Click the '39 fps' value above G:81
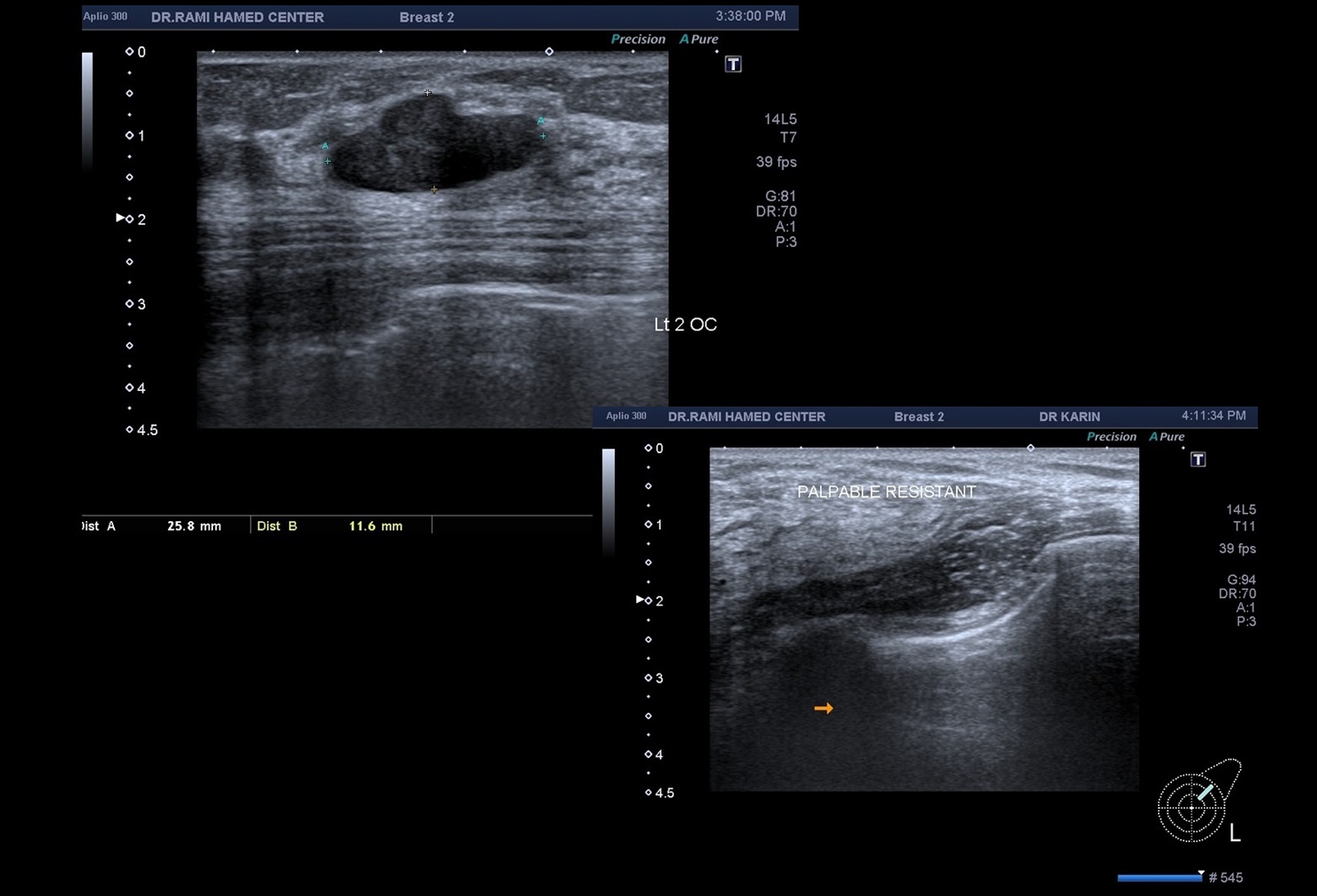This screenshot has width=1317, height=896. coord(776,162)
